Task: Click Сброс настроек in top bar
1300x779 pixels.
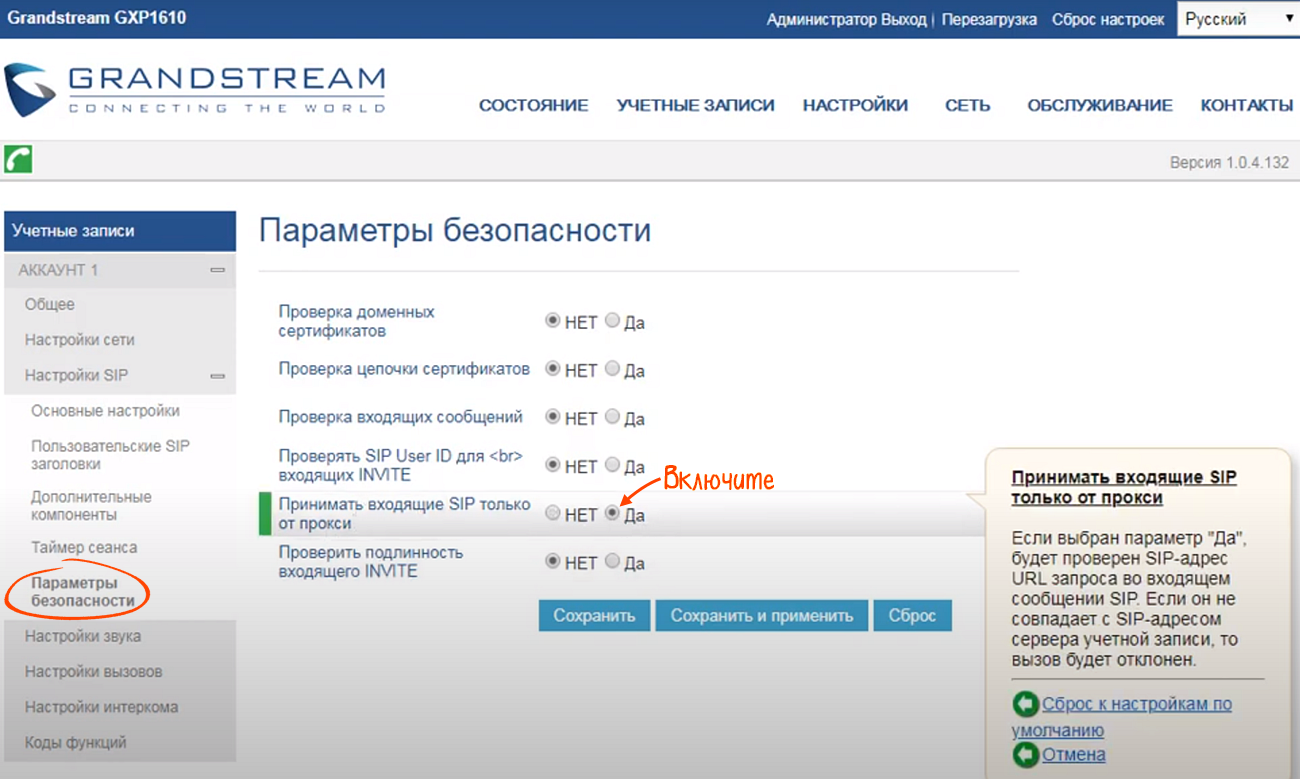Action: (x=1108, y=20)
